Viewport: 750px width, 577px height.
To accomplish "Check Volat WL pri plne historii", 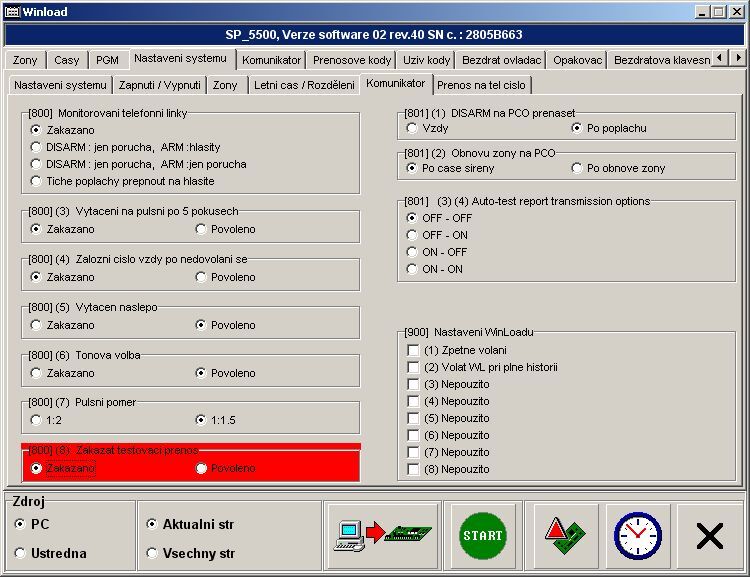I will pyautogui.click(x=413, y=367).
